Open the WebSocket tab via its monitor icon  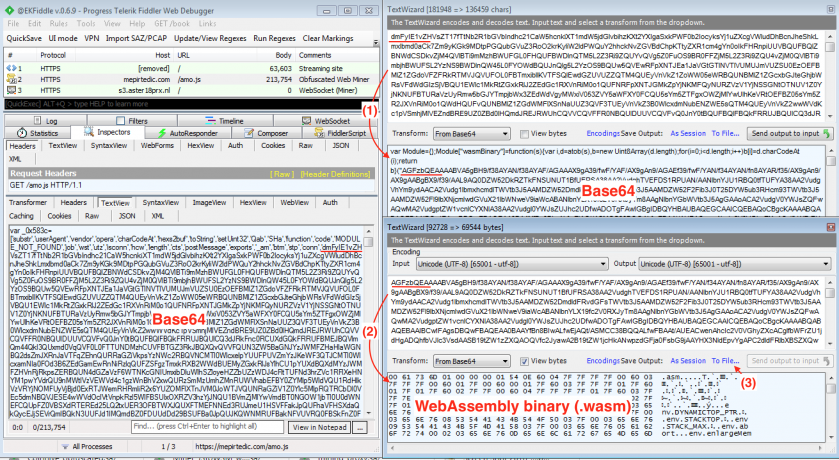click(x=307, y=121)
